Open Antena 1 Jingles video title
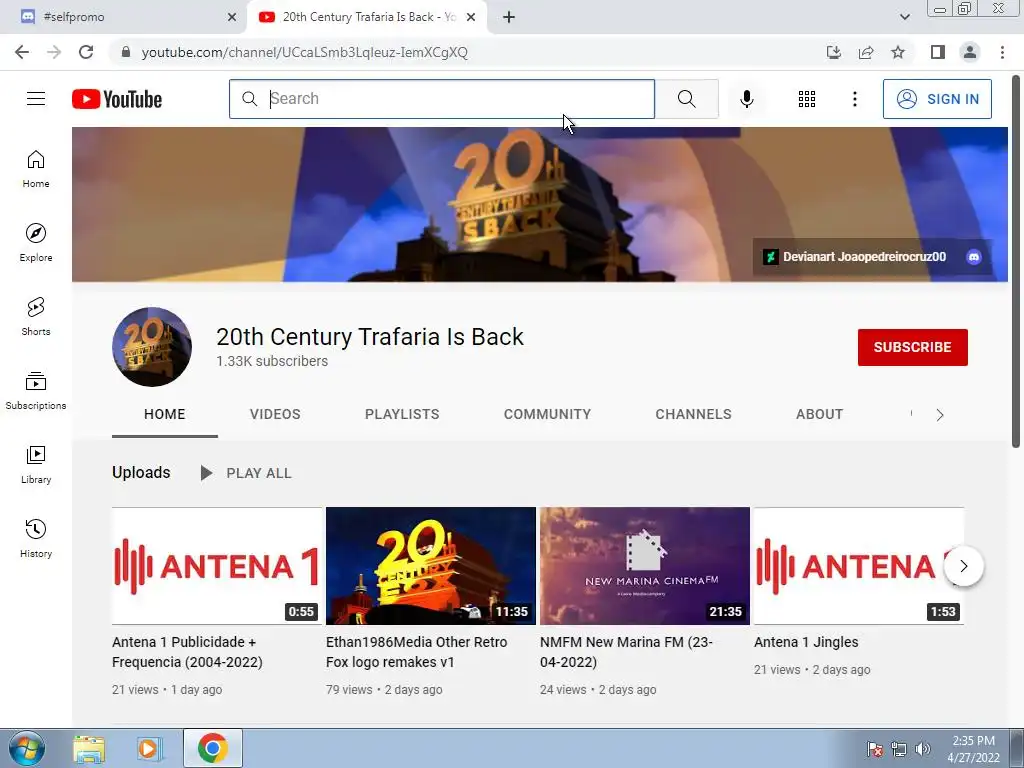Viewport: 1024px width, 768px height. 806,642
